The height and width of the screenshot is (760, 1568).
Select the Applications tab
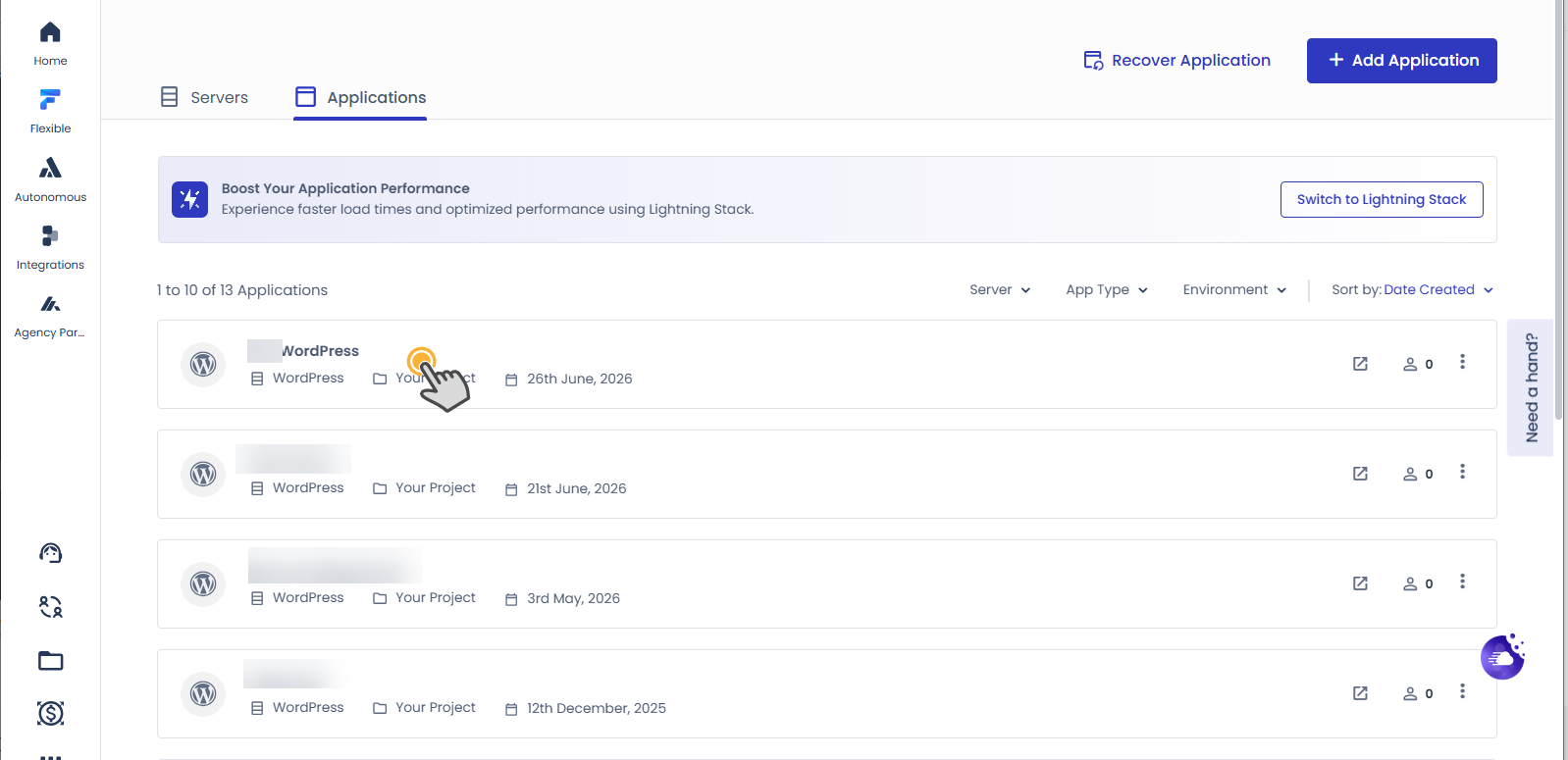point(360,97)
